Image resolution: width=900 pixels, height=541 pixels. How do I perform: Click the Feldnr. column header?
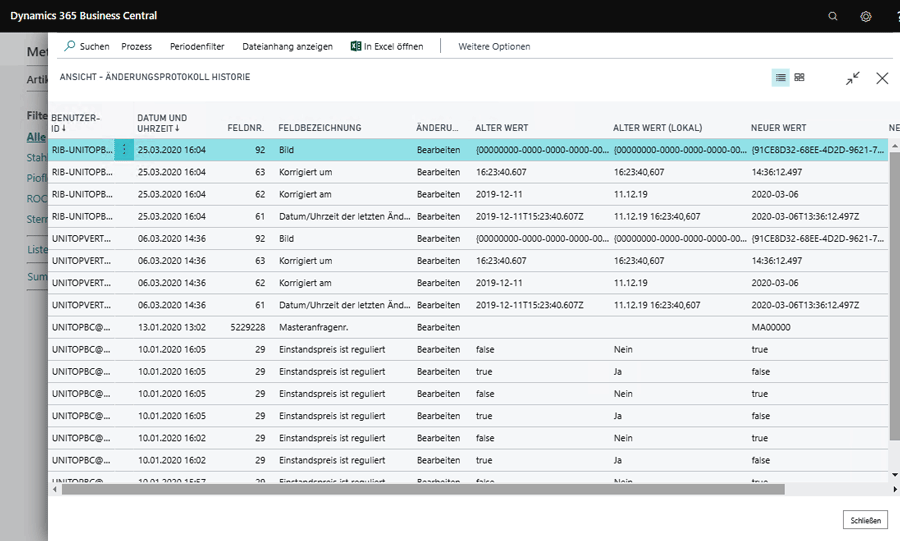[x=246, y=128]
